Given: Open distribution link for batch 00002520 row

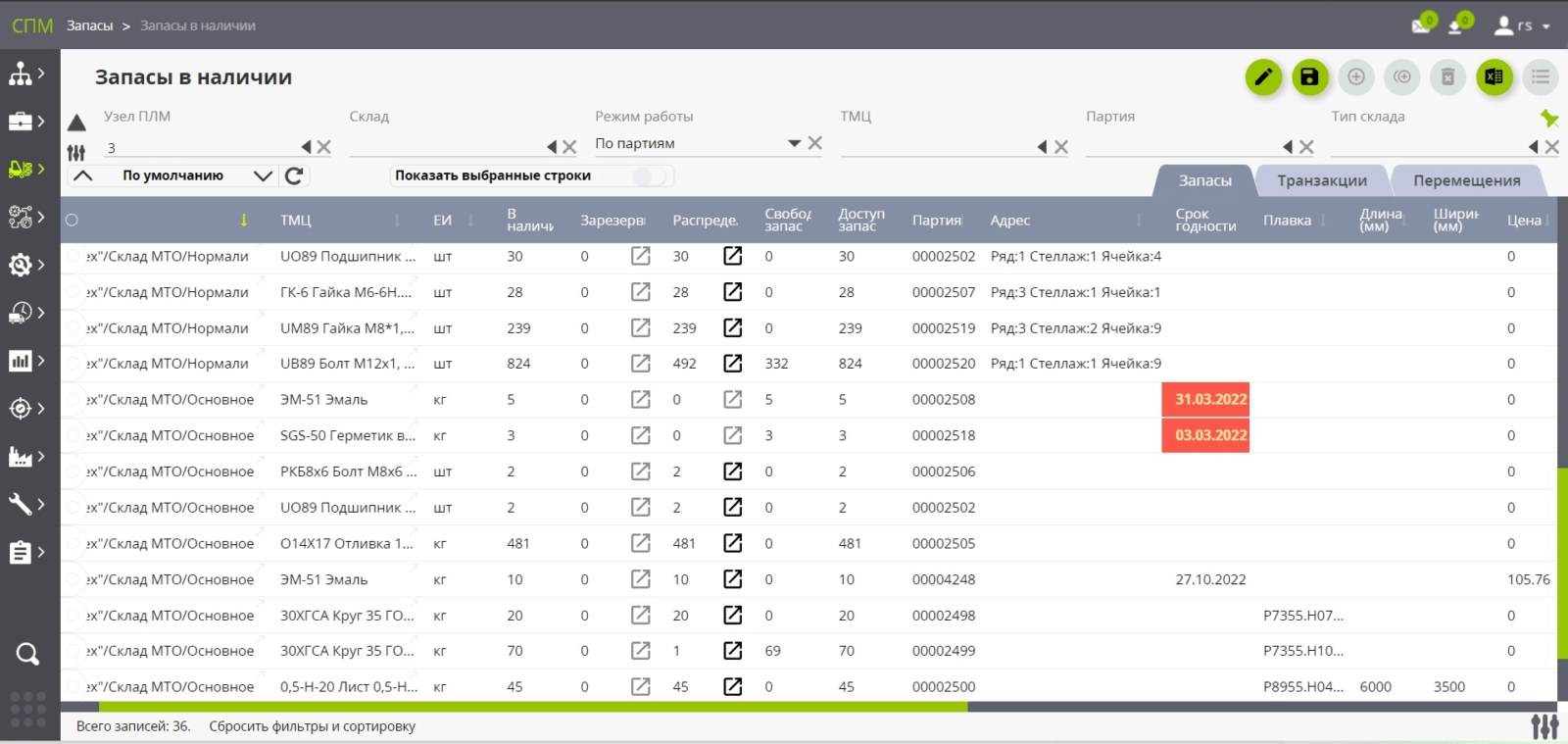Looking at the screenshot, I should tap(732, 364).
